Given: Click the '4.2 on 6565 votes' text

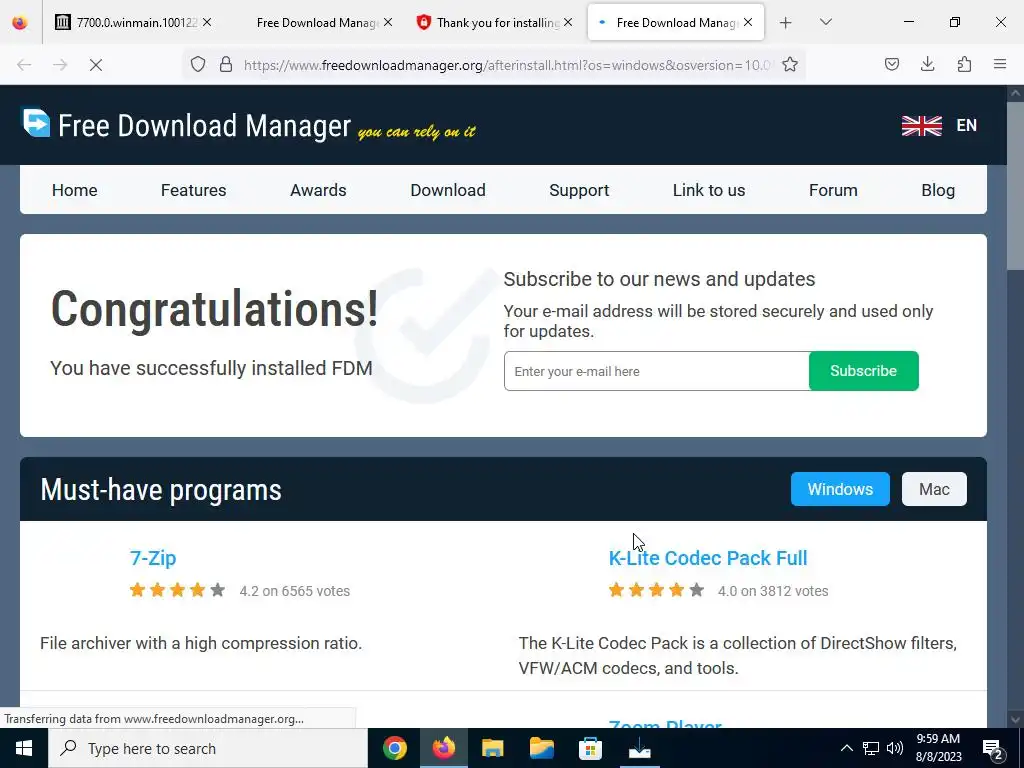Looking at the screenshot, I should click(x=295, y=591).
